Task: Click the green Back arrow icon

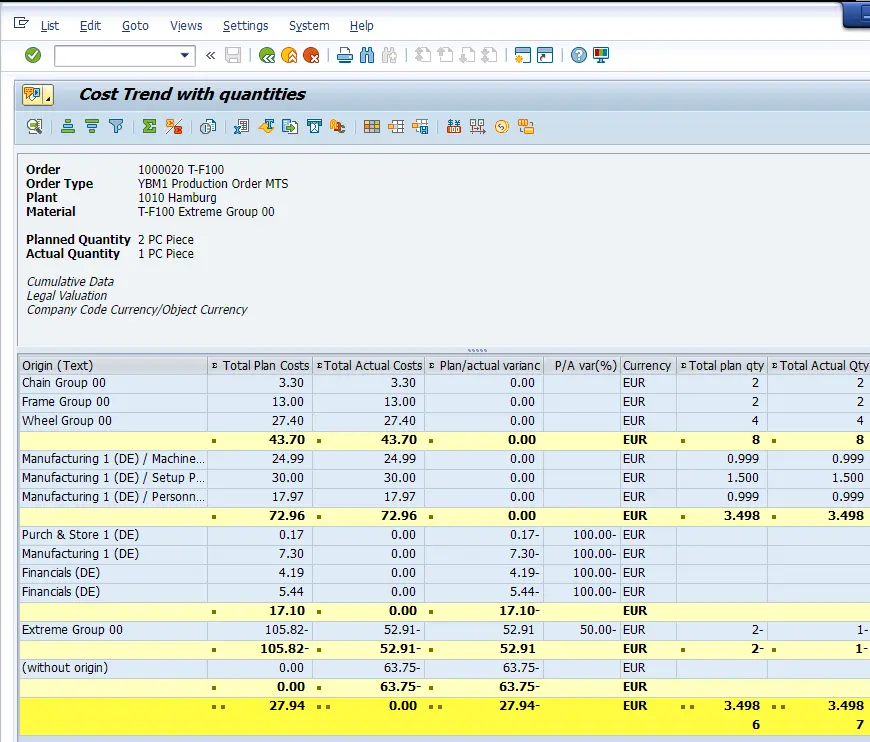Action: (x=266, y=55)
